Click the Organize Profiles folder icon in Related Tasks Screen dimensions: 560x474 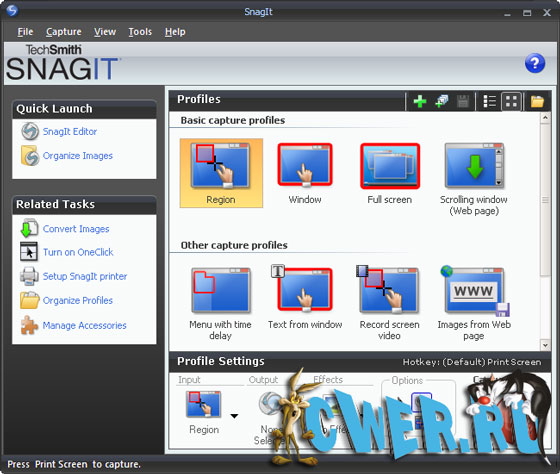[30, 300]
